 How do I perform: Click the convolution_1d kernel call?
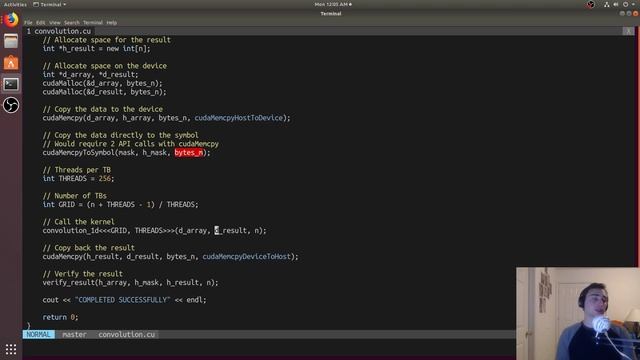(x=154, y=231)
